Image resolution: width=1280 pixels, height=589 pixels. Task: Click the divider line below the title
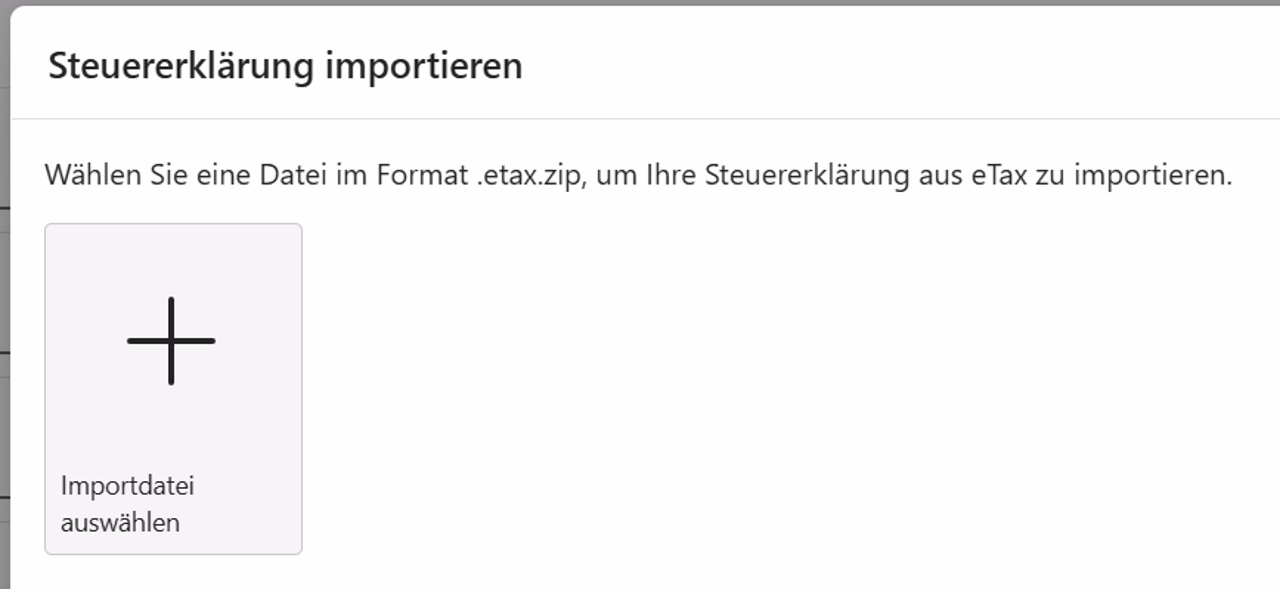640,119
